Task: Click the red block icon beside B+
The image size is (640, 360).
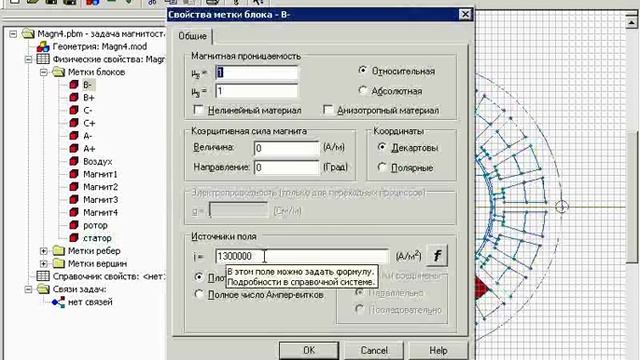Action: tap(74, 97)
